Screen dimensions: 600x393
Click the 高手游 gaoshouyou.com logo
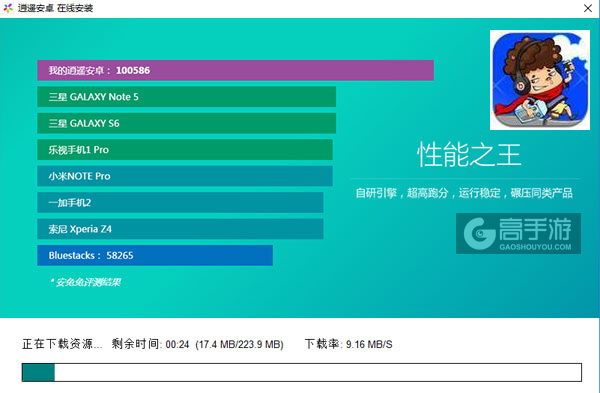[x=518, y=233]
